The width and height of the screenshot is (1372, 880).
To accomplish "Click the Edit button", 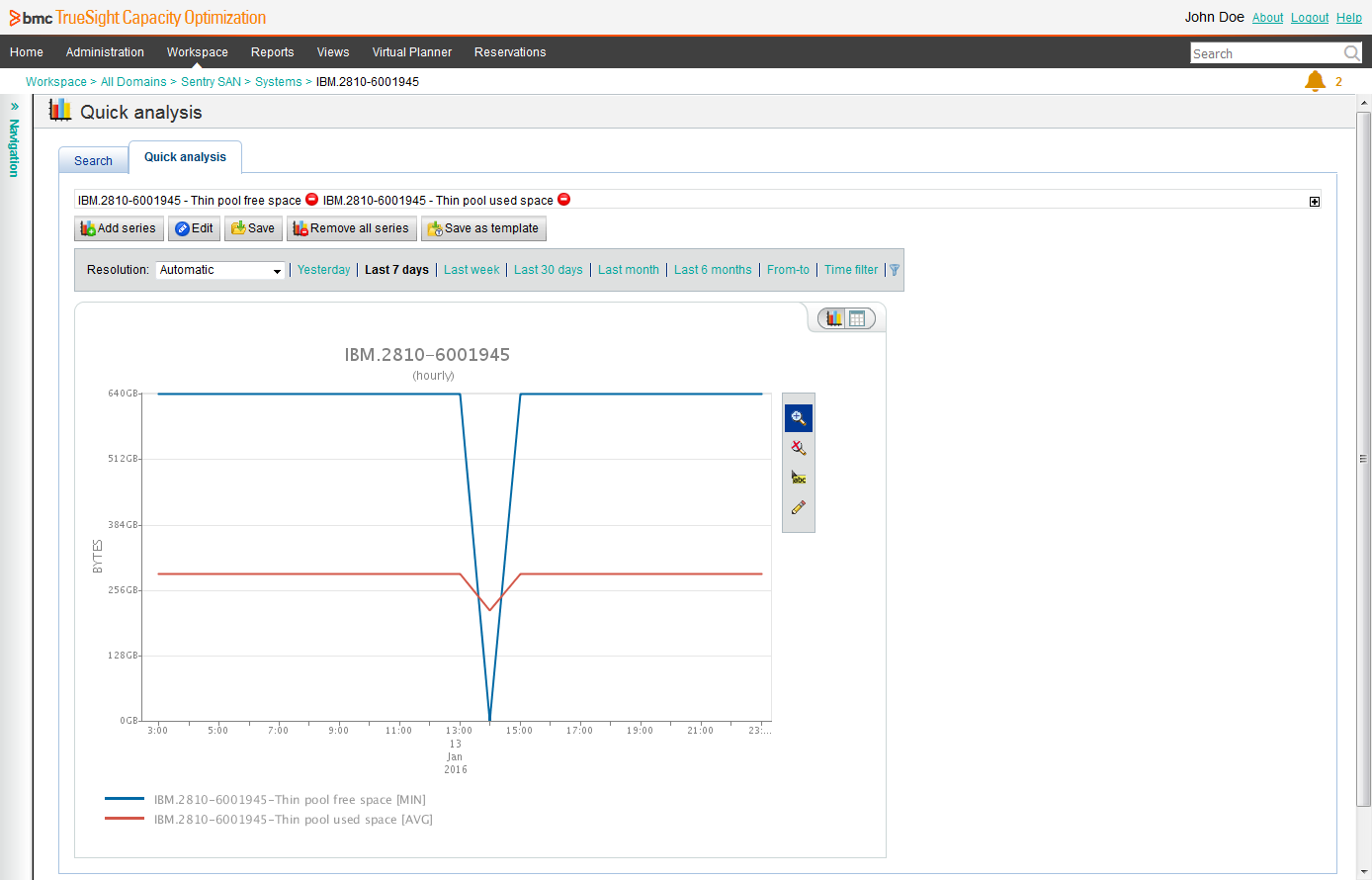I will 194,228.
